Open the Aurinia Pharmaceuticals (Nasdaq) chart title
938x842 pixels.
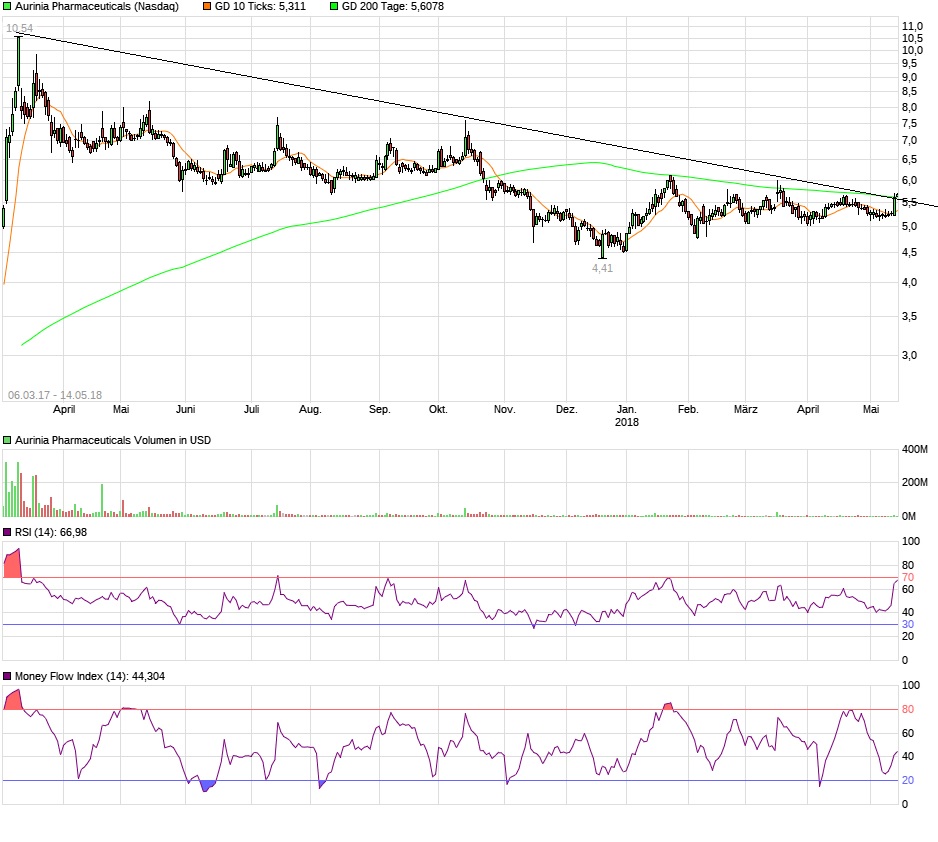(x=95, y=7)
